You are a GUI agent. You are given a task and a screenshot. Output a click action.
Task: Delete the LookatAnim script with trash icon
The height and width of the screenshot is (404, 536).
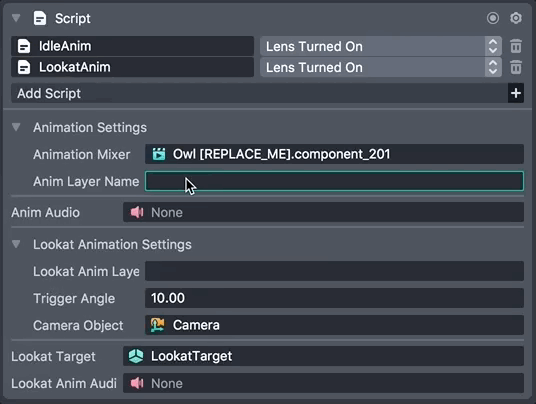click(516, 67)
